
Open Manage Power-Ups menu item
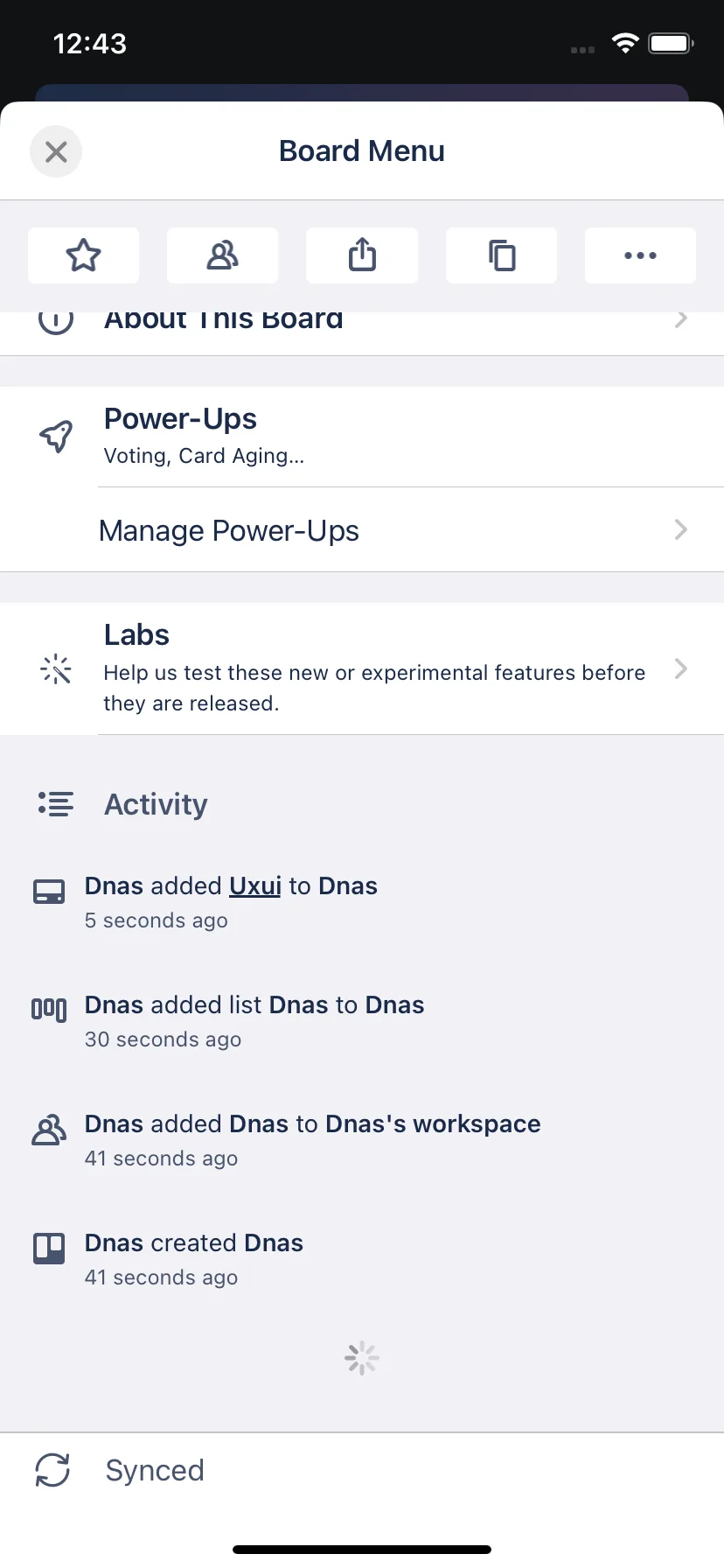click(362, 530)
